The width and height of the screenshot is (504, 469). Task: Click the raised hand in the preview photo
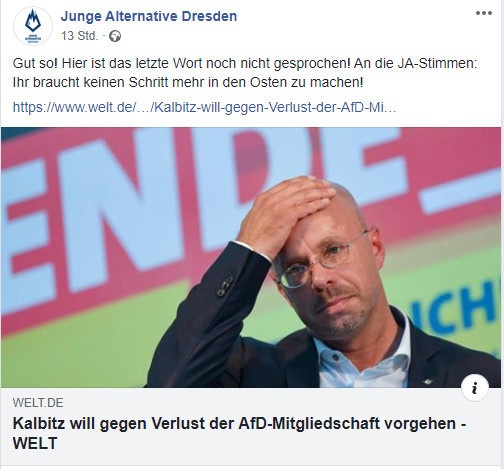283,213
